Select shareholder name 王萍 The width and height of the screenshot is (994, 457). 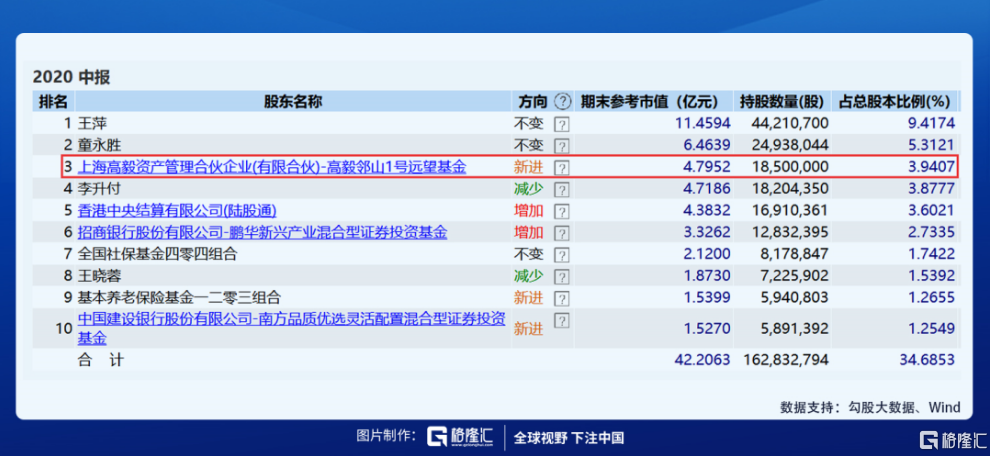pyautogui.click(x=93, y=124)
